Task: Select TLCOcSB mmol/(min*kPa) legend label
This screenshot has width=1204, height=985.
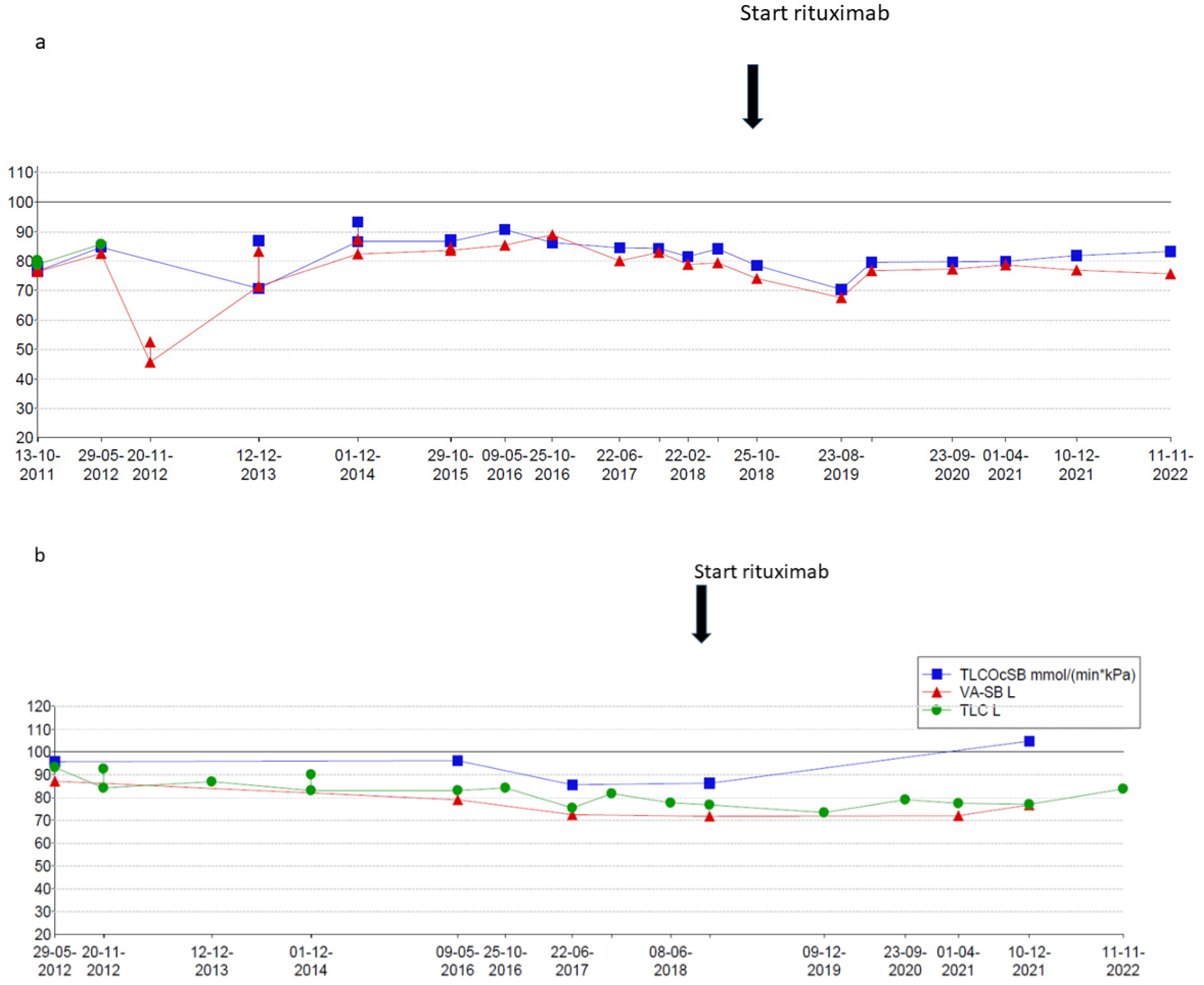Action: click(1047, 675)
